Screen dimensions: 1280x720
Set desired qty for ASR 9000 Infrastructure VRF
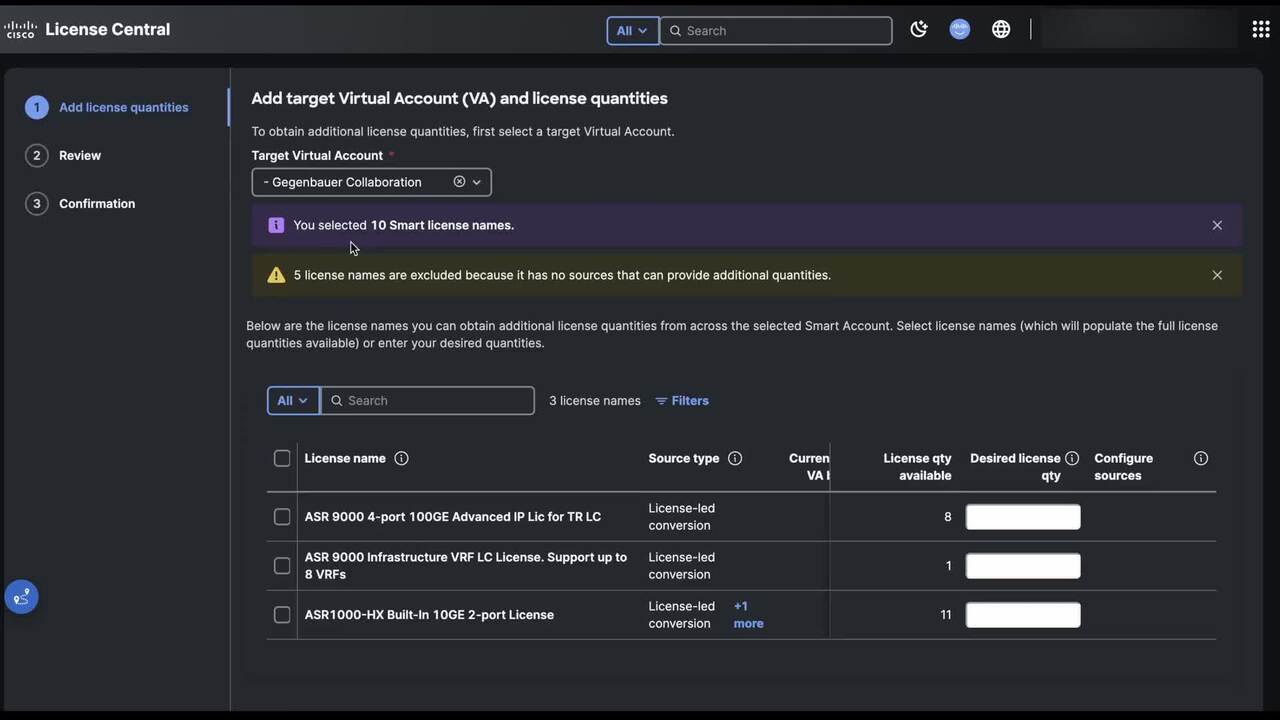pos(1023,566)
